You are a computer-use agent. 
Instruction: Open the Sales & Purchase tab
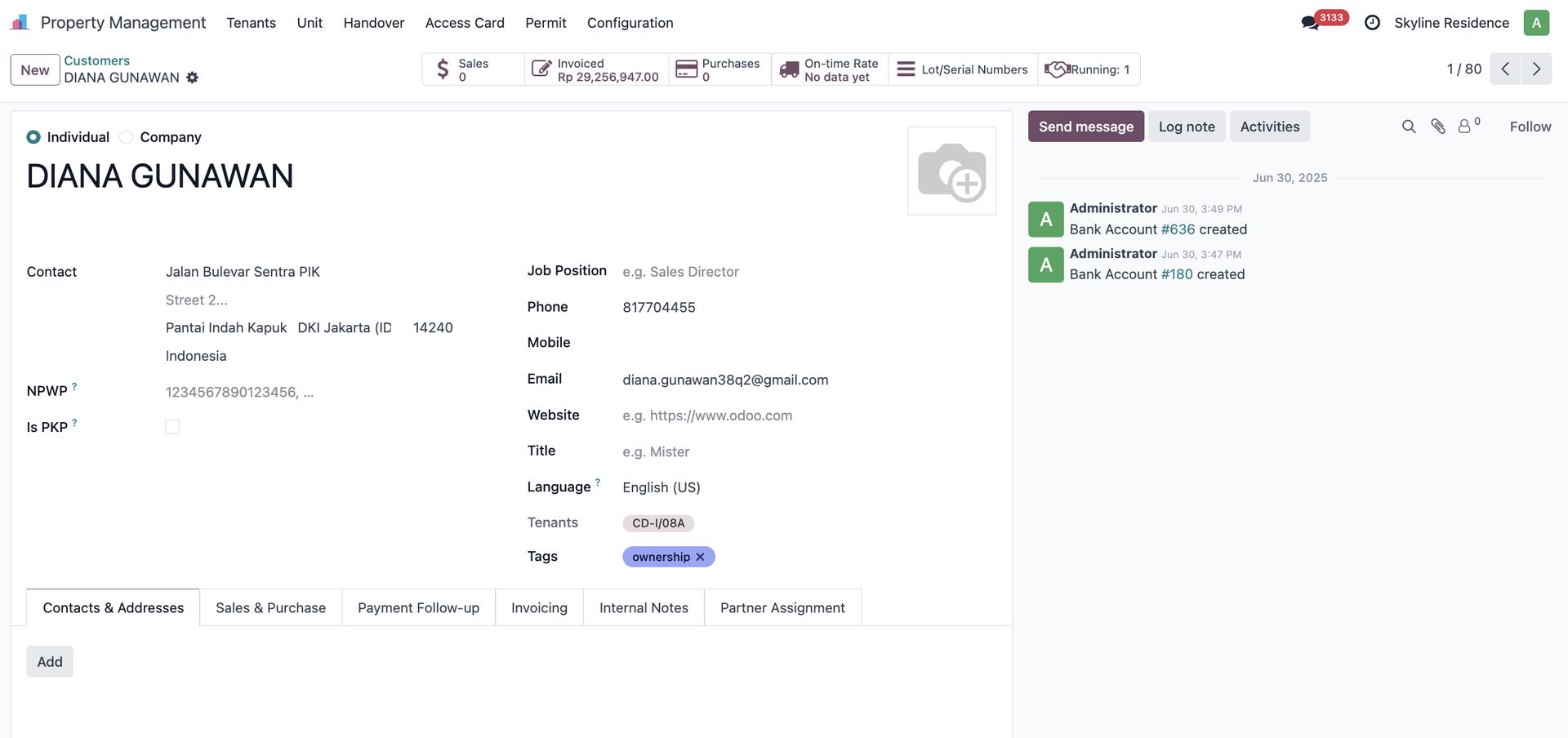tap(270, 608)
